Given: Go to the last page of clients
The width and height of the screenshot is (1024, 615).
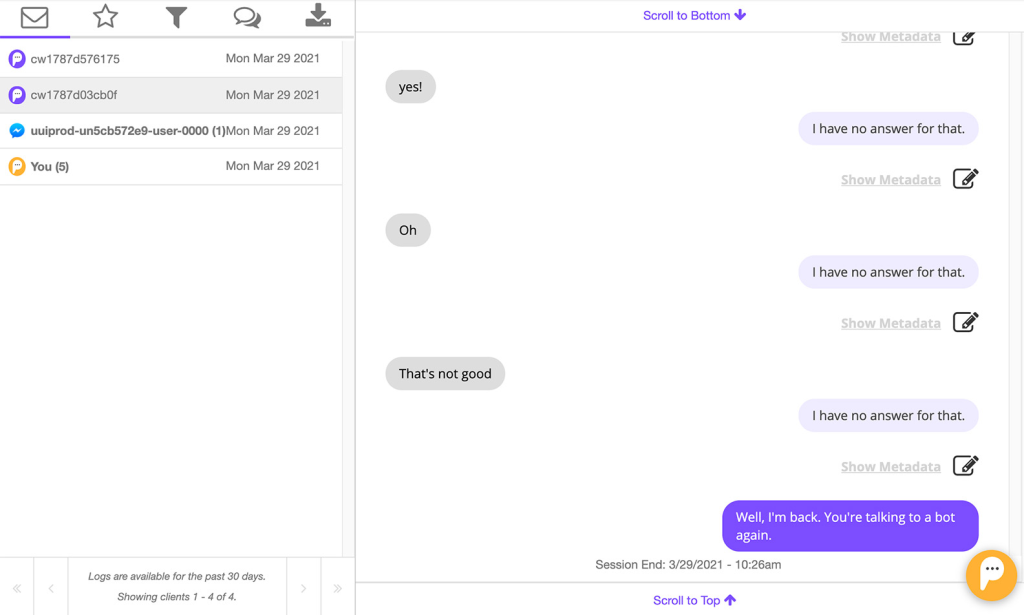Looking at the screenshot, I should point(337,587).
